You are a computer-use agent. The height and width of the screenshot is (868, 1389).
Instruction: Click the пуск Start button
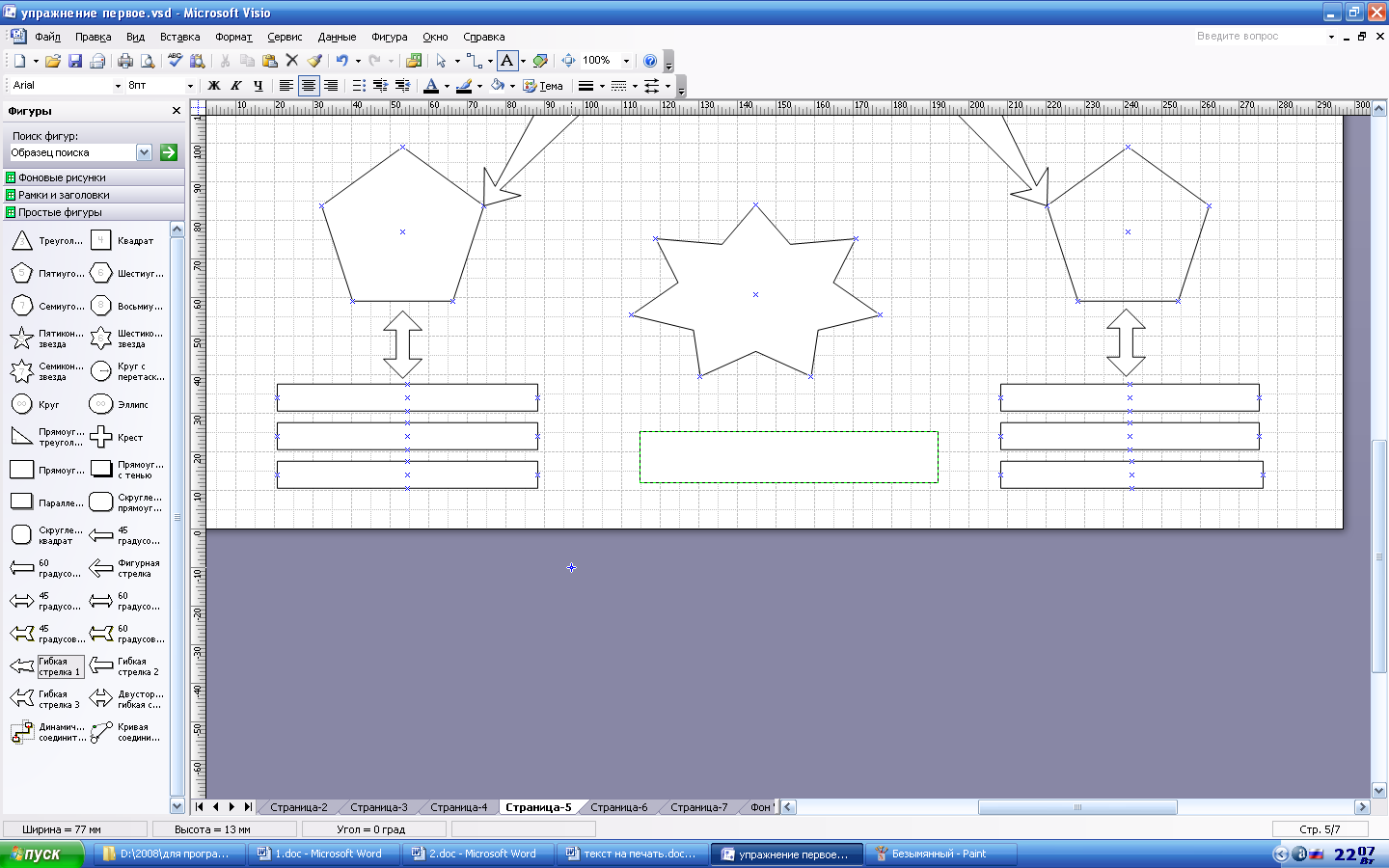[41, 854]
